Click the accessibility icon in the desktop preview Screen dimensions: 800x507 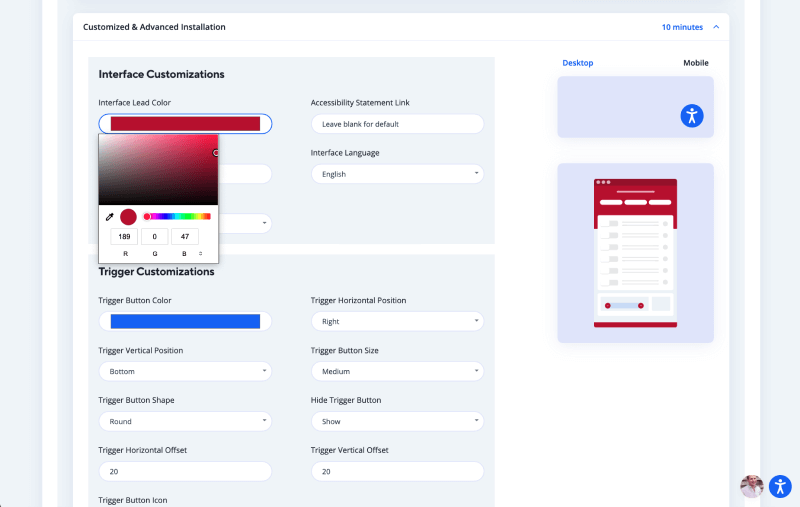[692, 115]
